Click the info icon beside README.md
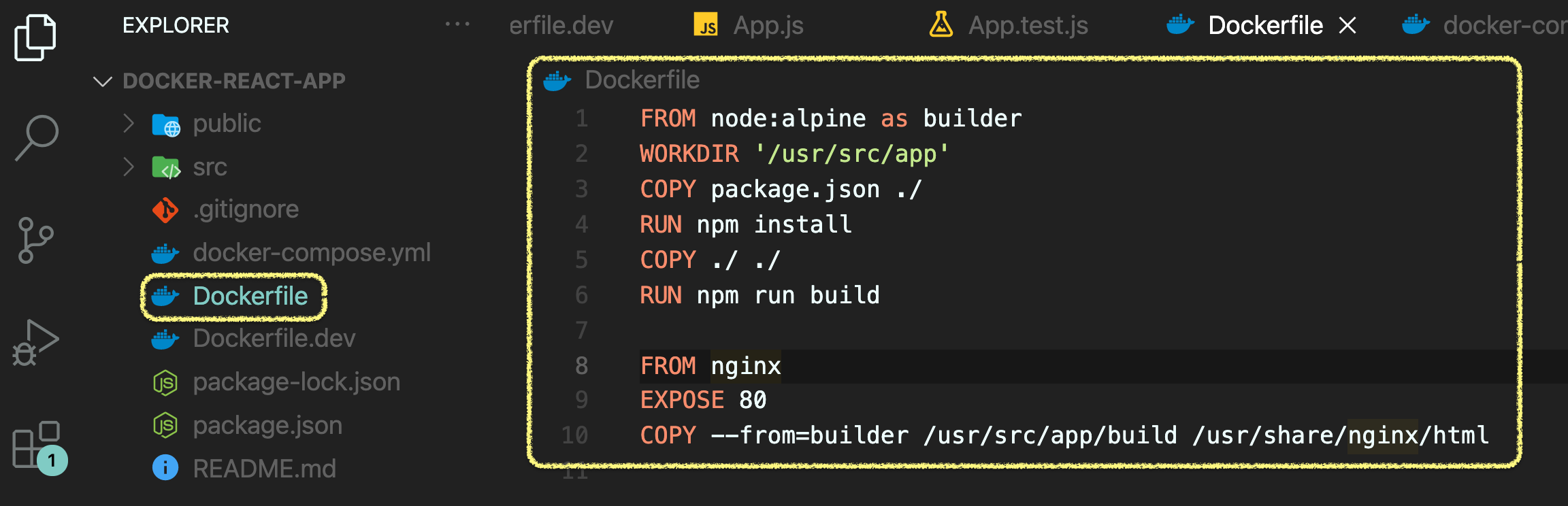 165,468
